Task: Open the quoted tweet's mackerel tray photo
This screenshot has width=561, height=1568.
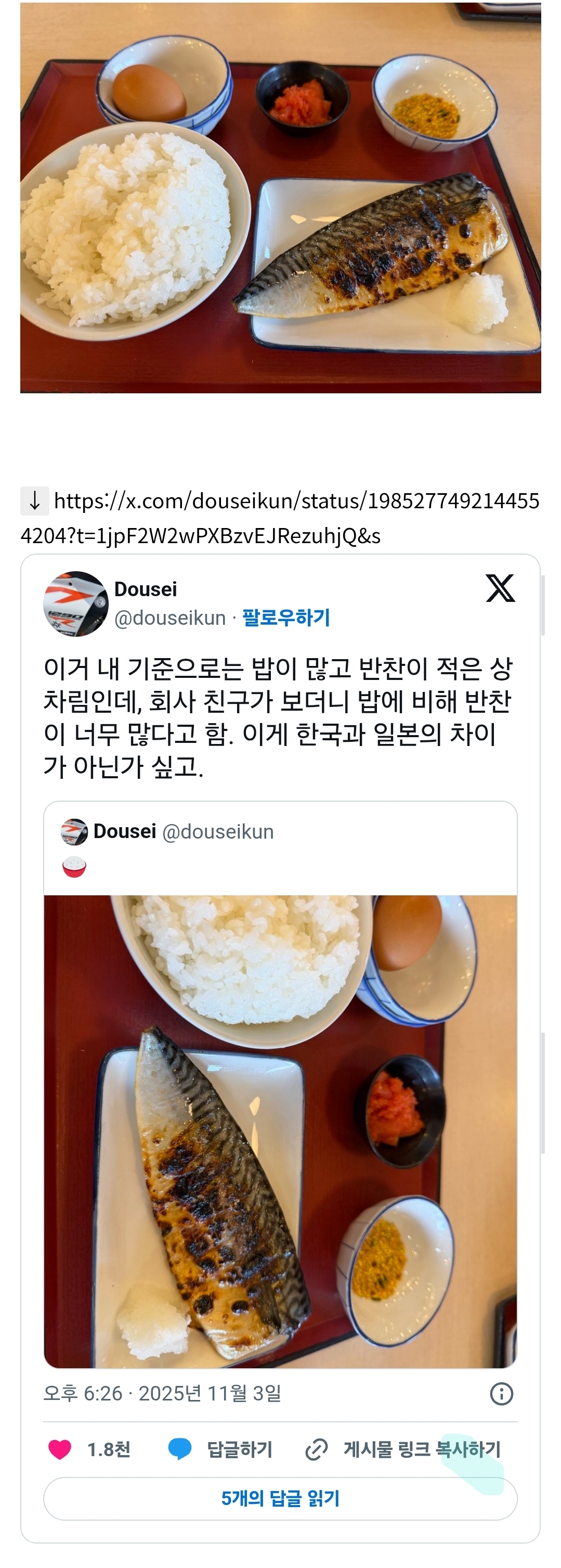Action: coord(281,1132)
